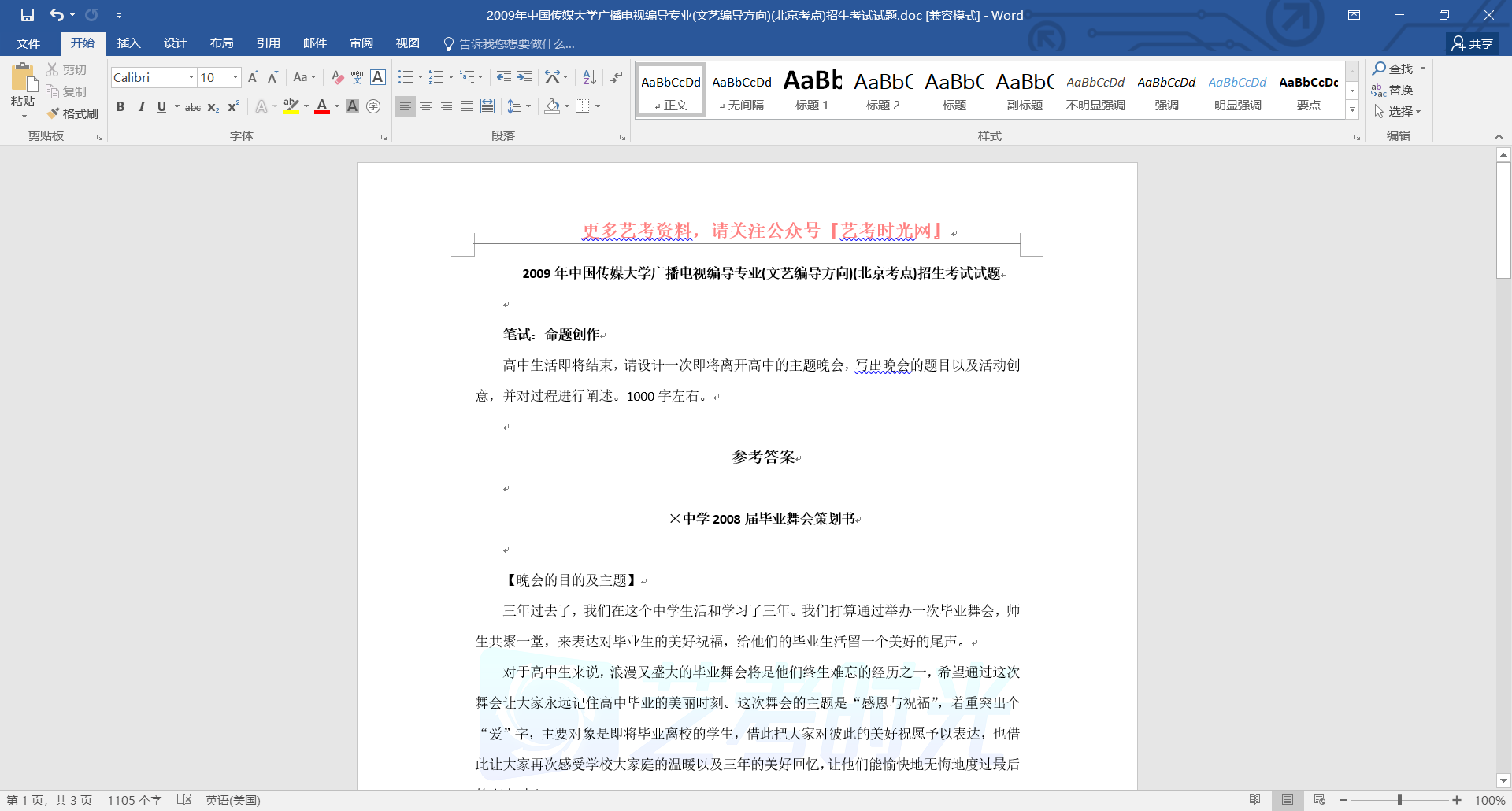Switch to the 插入 (Insert) tab
This screenshot has height=811, width=1512.
coord(128,43)
